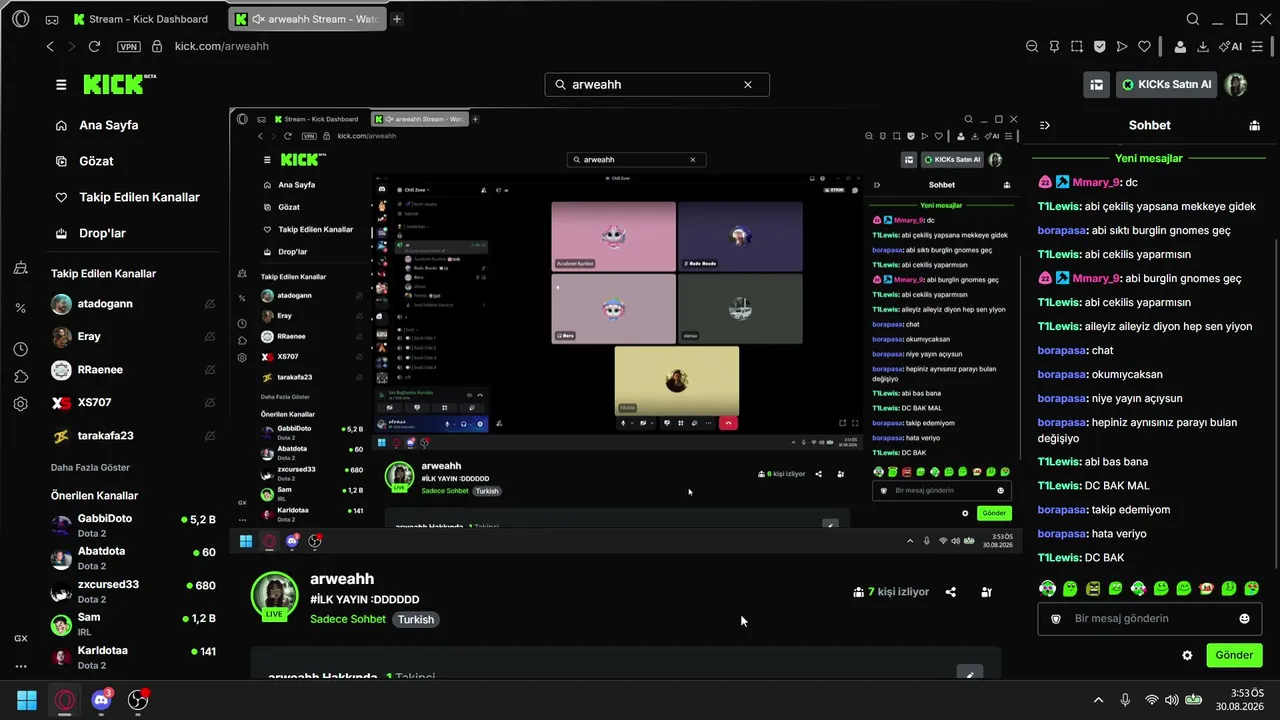
Task: Open Opera Easy Setup sliders icon
Action: (x=1257, y=46)
